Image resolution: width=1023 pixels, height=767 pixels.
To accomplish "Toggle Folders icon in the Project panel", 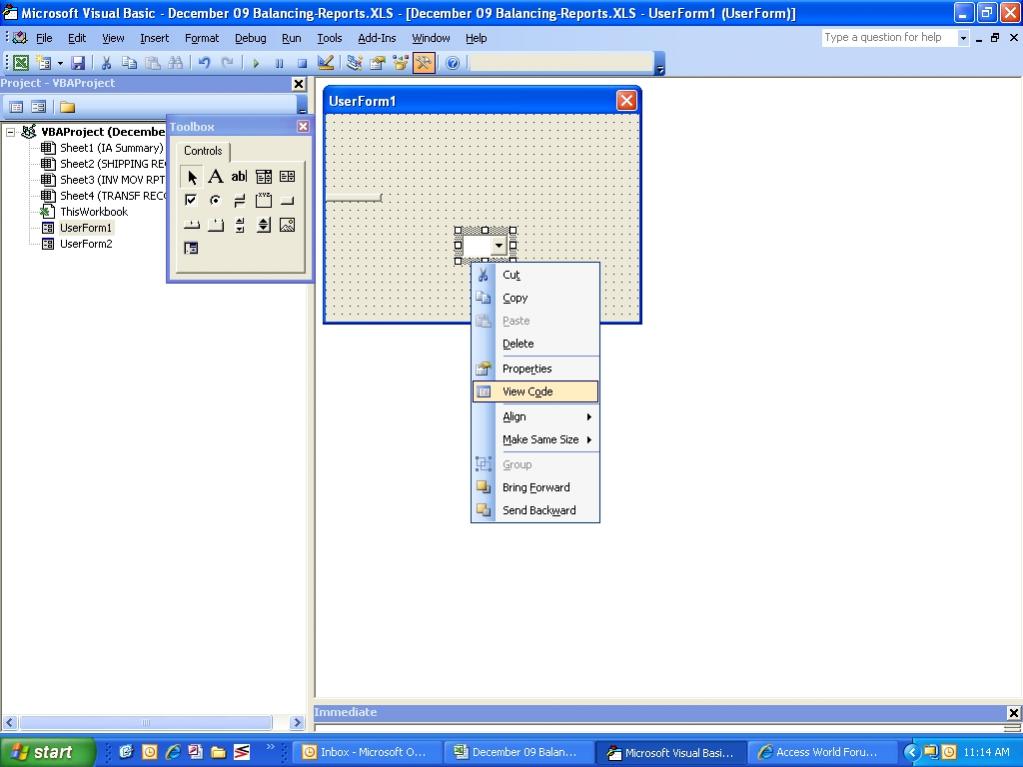I will click(68, 106).
